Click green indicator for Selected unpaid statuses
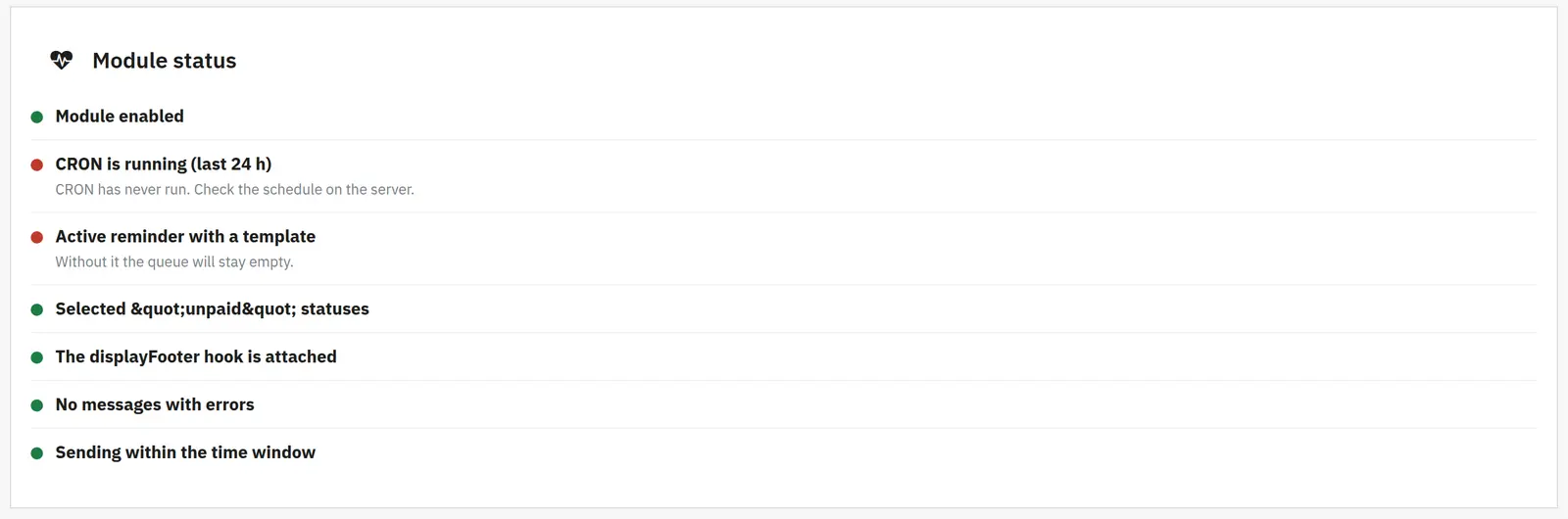1568x519 pixels. point(37,310)
